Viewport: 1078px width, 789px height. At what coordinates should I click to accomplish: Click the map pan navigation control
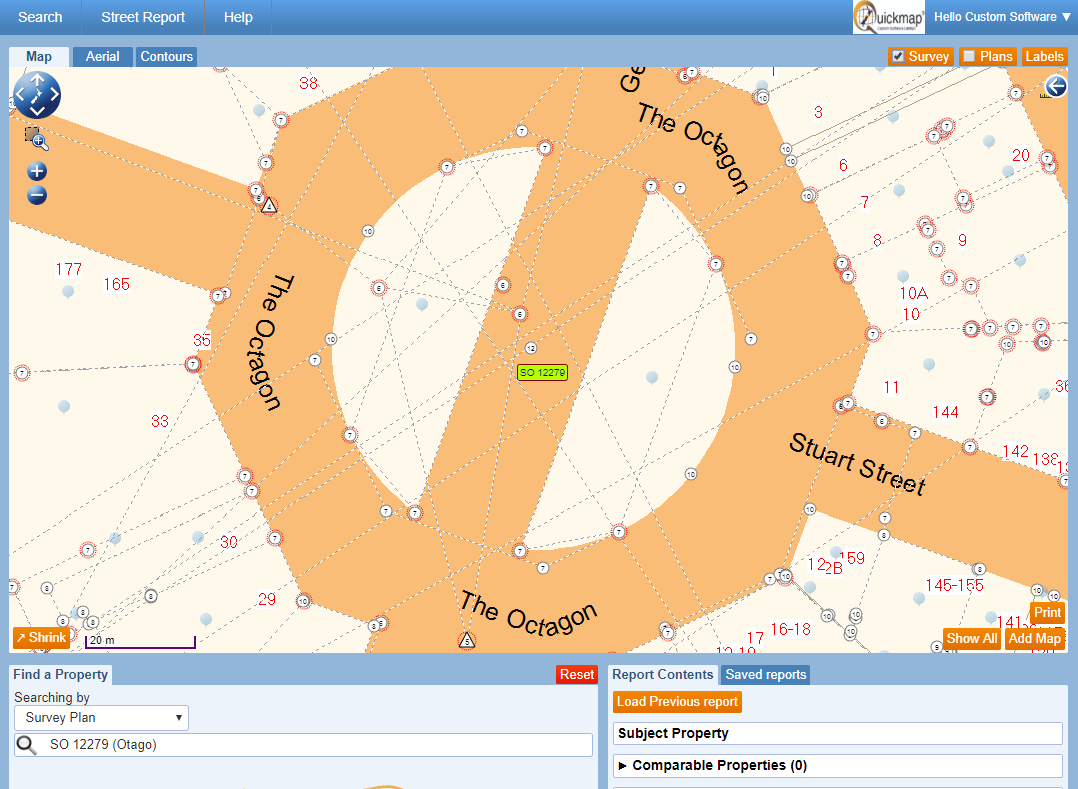click(x=37, y=95)
